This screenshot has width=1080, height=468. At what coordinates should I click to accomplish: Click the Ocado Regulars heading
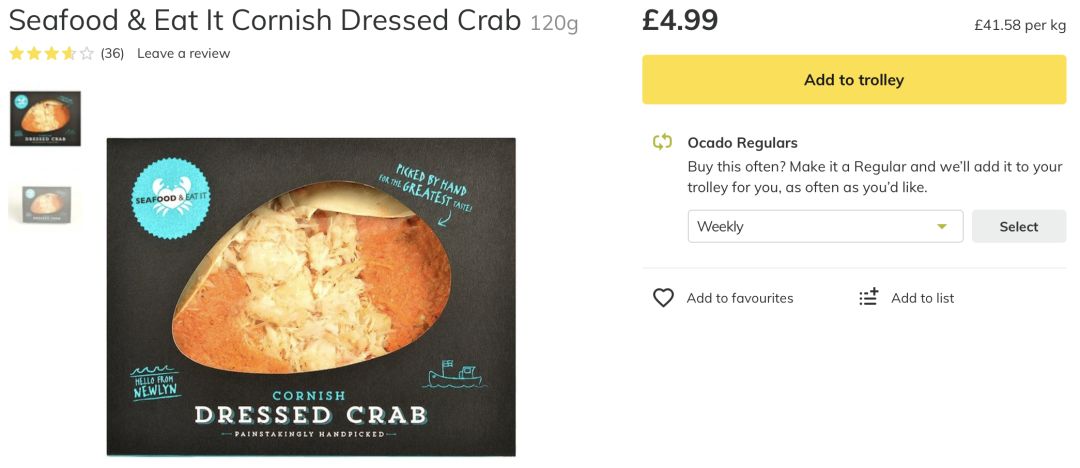coord(742,143)
